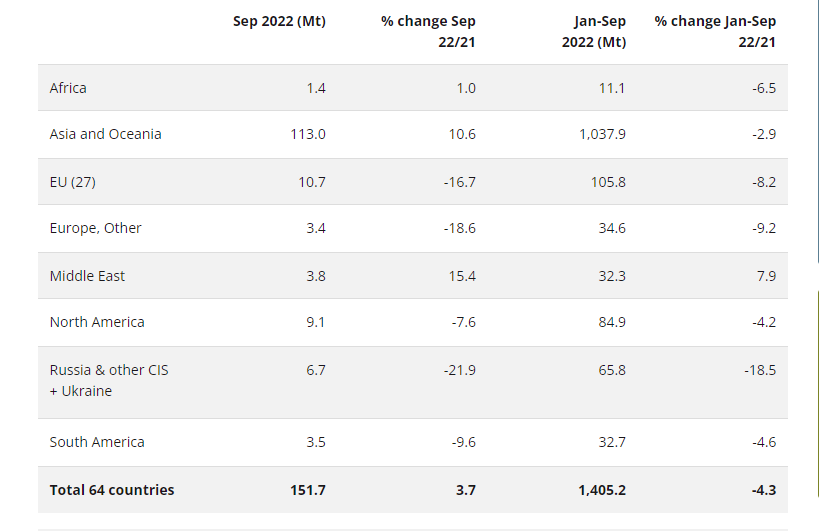Click the "% change Sep 22/21" column header
This screenshot has width=819, height=531.
[428, 31]
